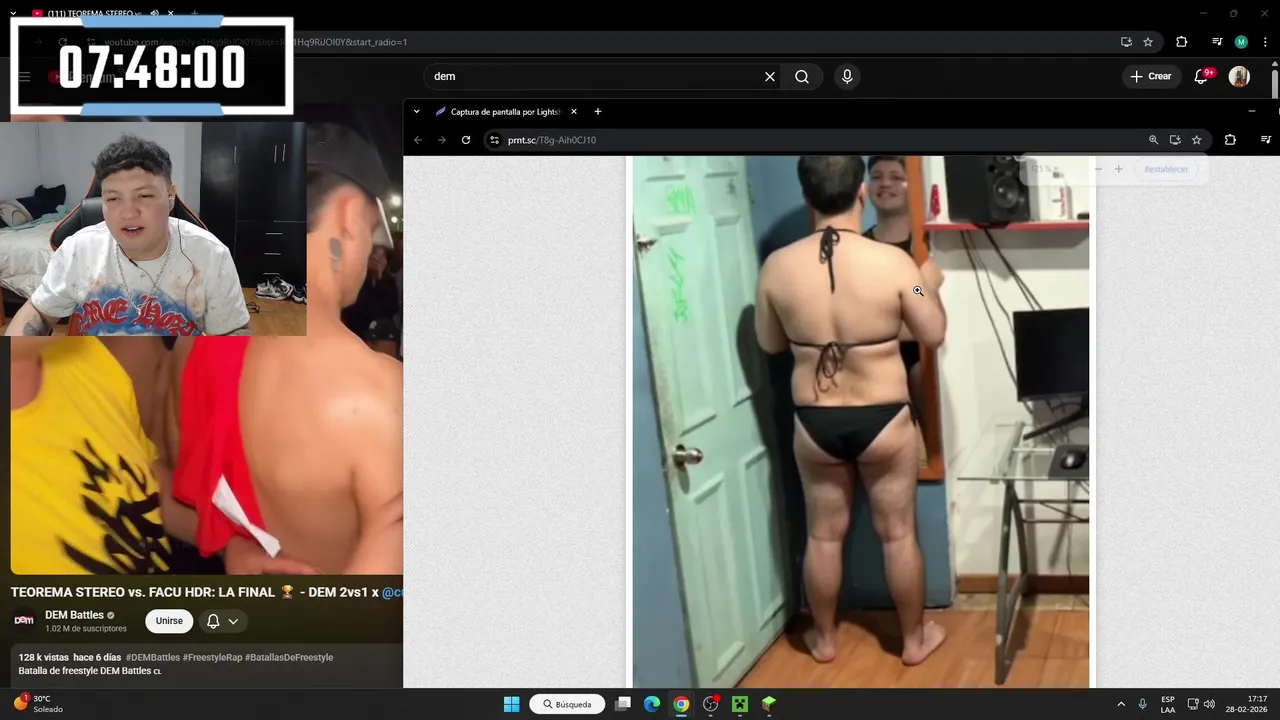Open YouTube notifications bell with 9+ badge

click(x=1202, y=76)
